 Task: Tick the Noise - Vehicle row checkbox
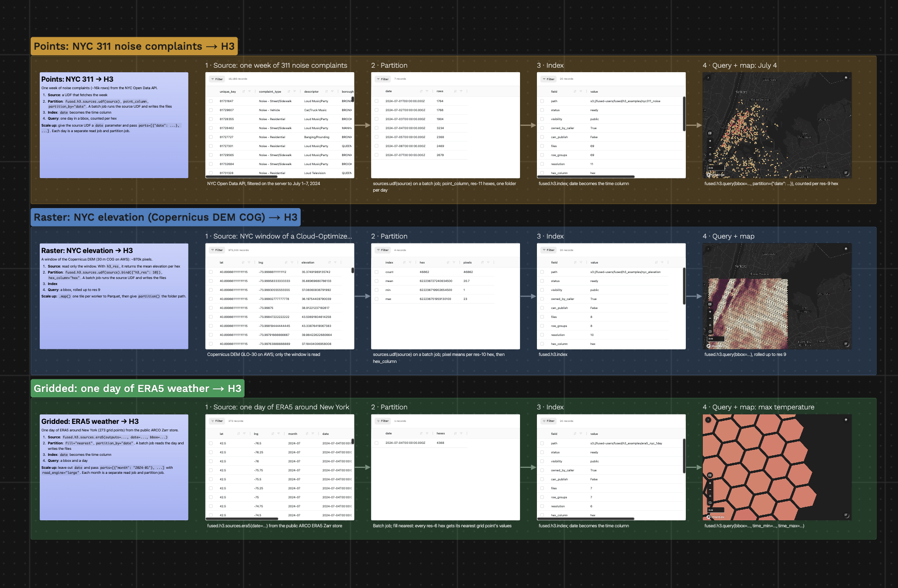click(211, 110)
